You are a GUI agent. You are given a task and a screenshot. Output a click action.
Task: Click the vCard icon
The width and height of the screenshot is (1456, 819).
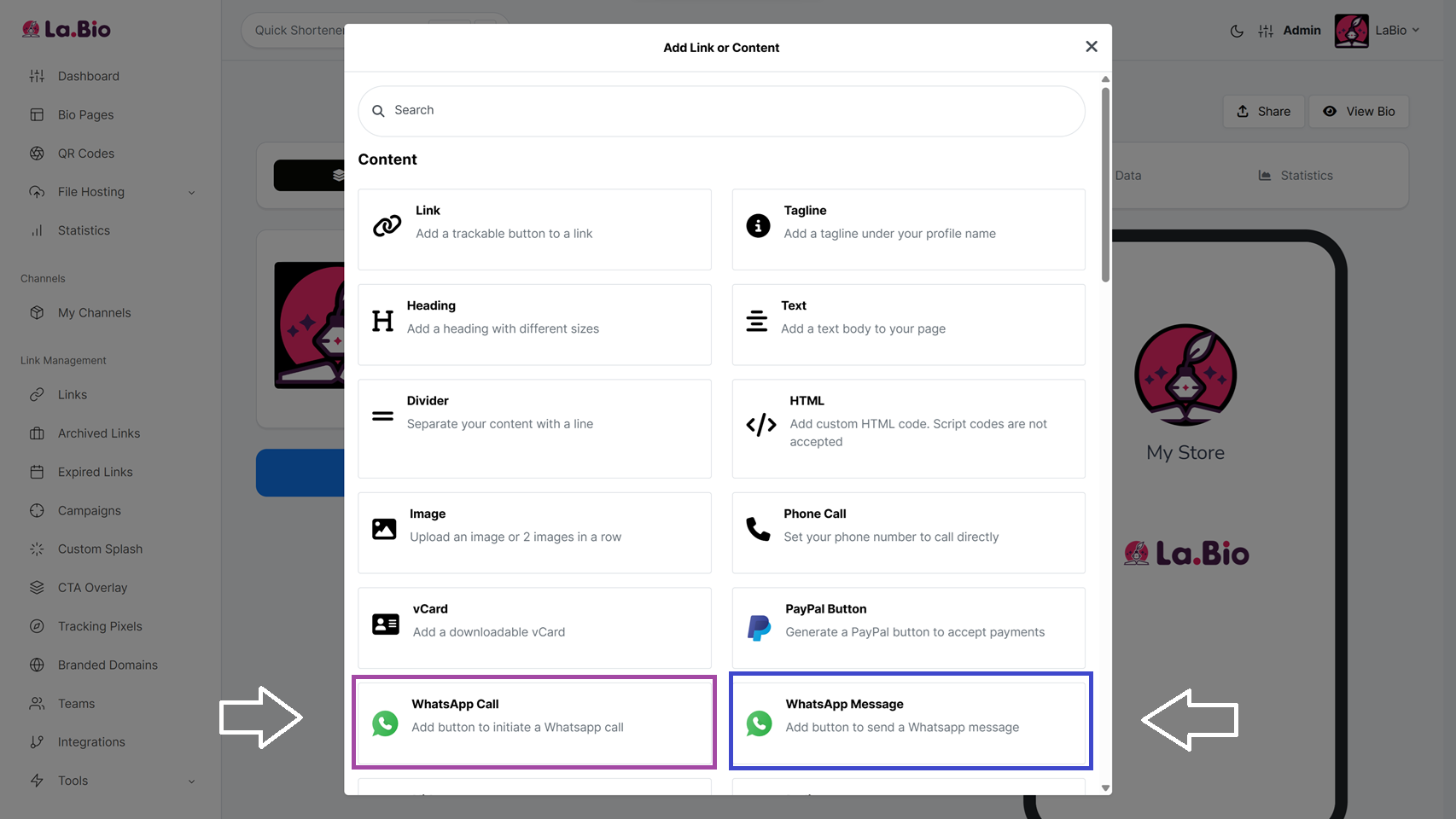pos(385,624)
